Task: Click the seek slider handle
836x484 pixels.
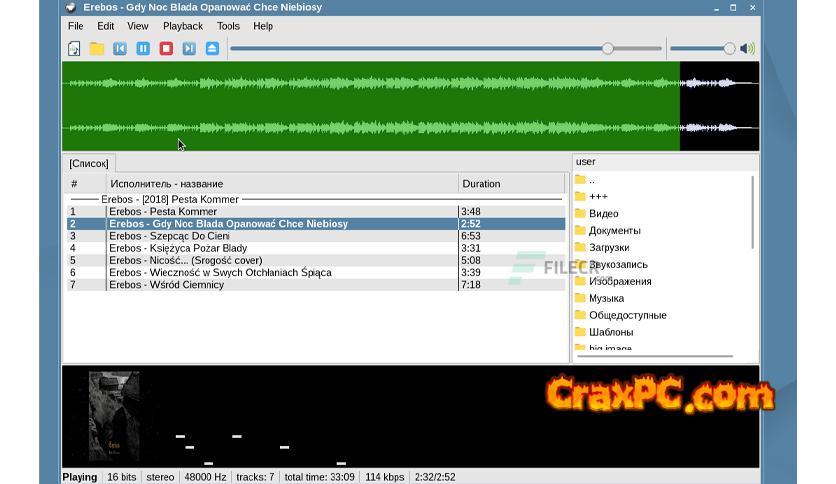Action: (607, 49)
